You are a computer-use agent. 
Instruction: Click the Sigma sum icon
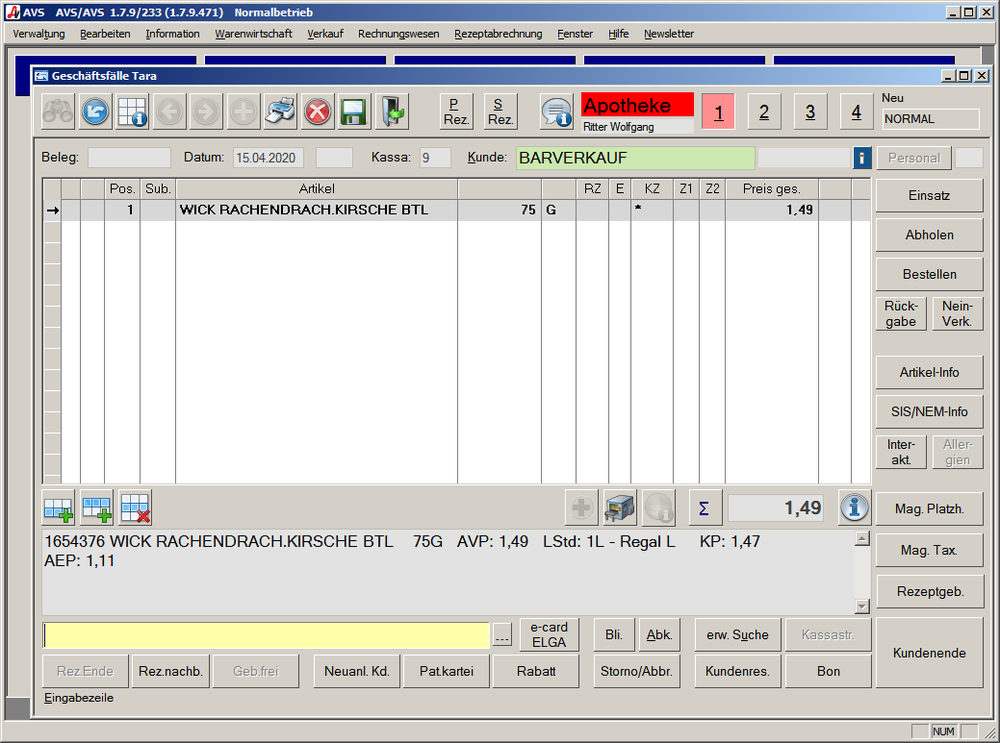click(x=704, y=508)
